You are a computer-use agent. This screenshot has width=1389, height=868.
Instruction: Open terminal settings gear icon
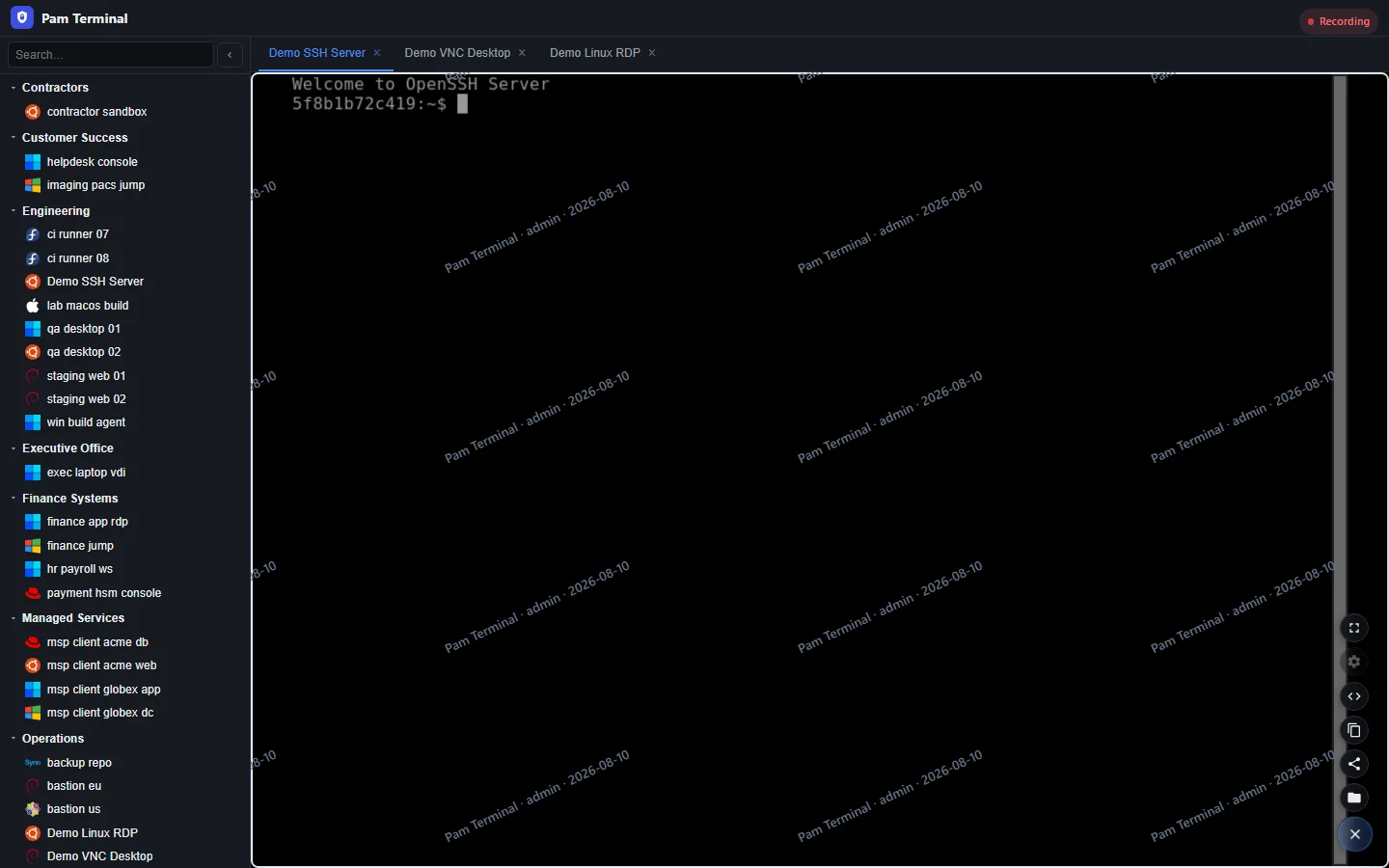point(1354,662)
